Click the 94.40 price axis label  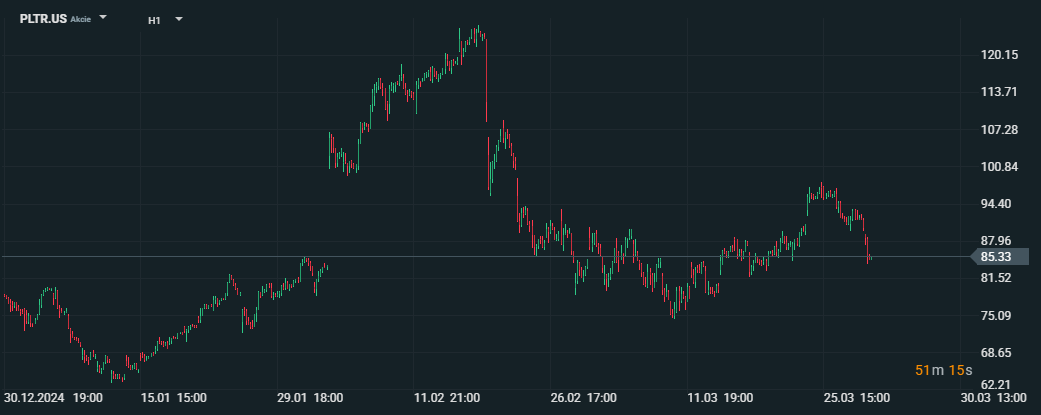coord(999,203)
